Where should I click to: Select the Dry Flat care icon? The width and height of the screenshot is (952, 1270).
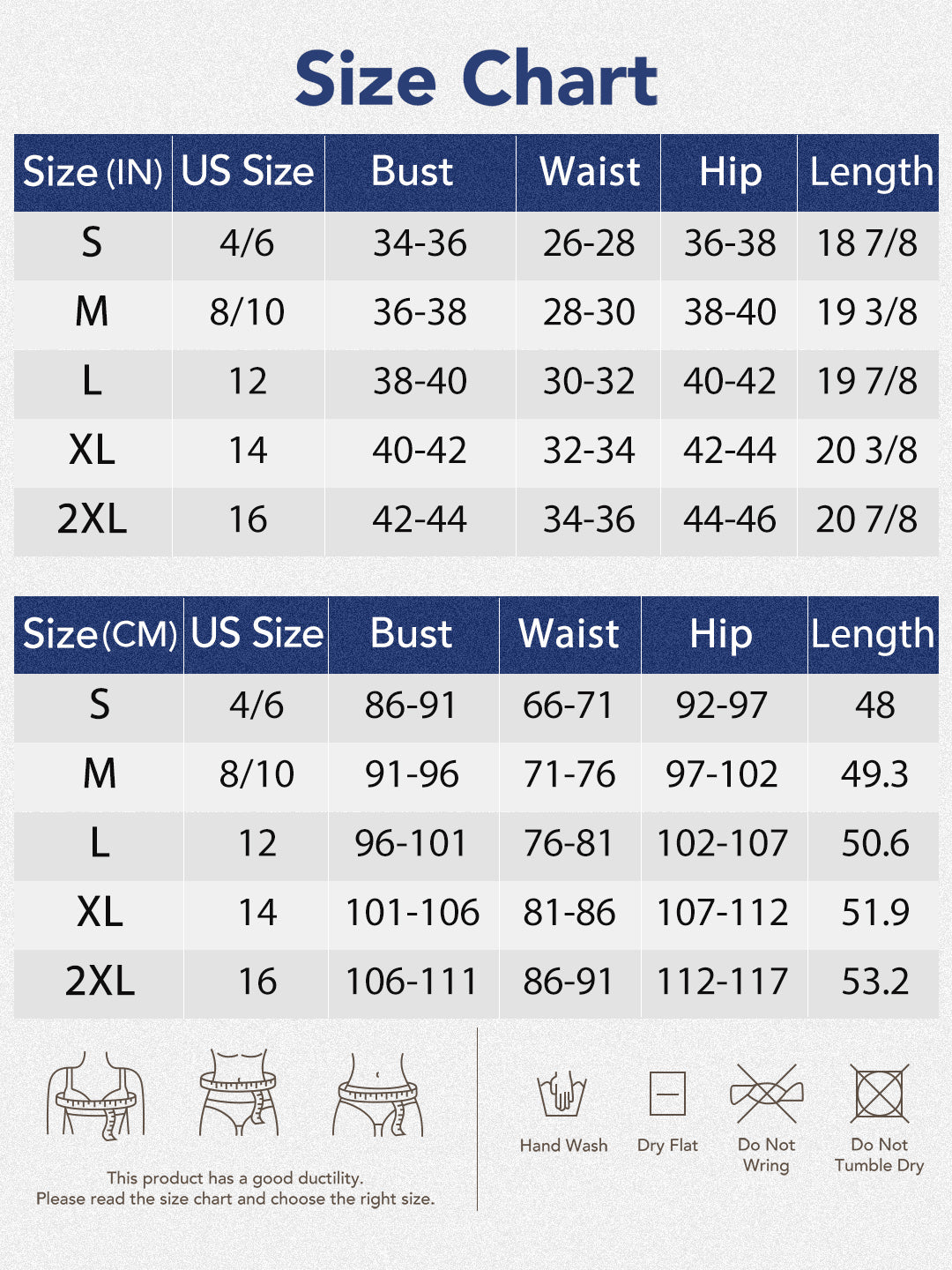click(x=667, y=1094)
